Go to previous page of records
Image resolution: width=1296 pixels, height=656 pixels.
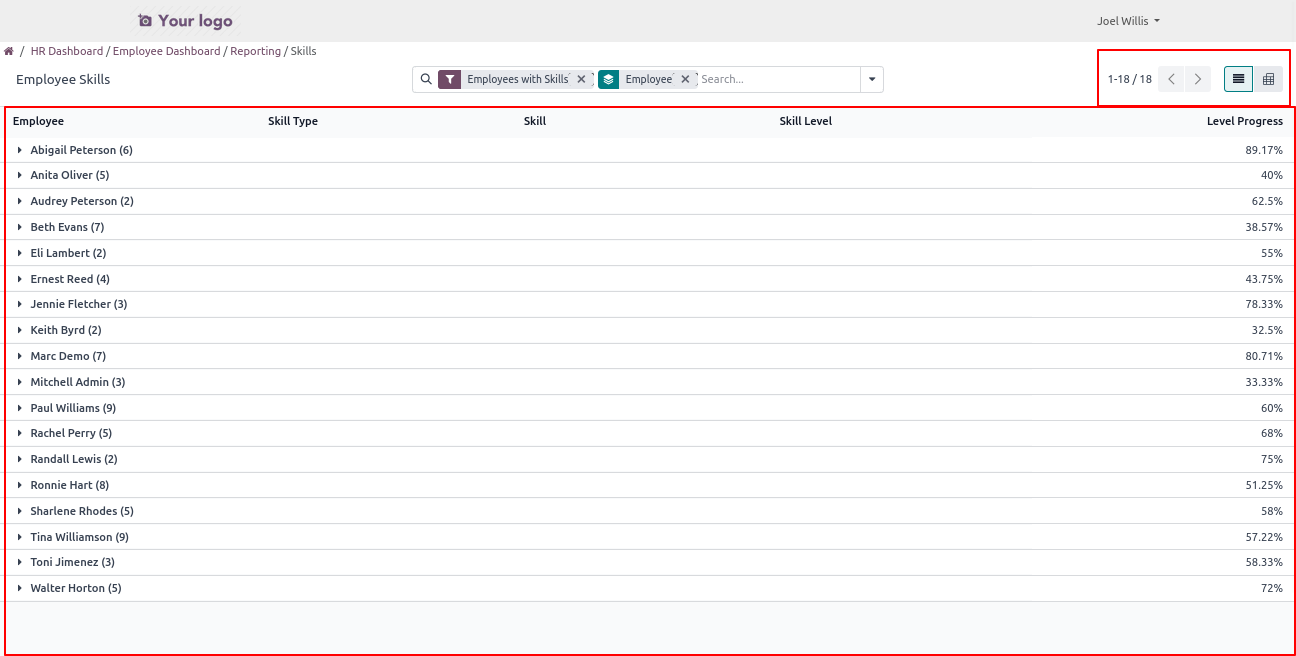1172,79
